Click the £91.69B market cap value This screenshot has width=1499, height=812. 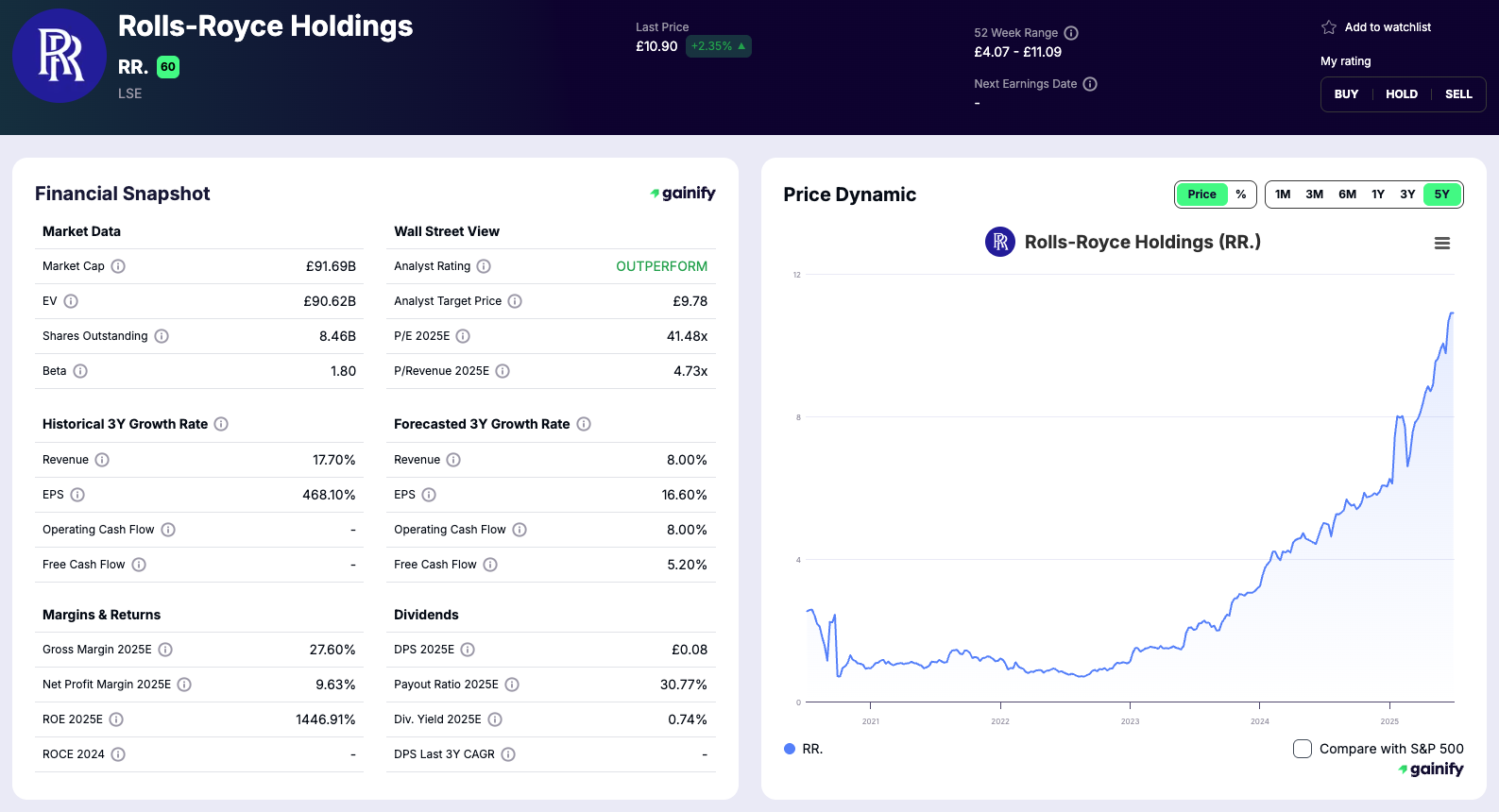(x=331, y=266)
